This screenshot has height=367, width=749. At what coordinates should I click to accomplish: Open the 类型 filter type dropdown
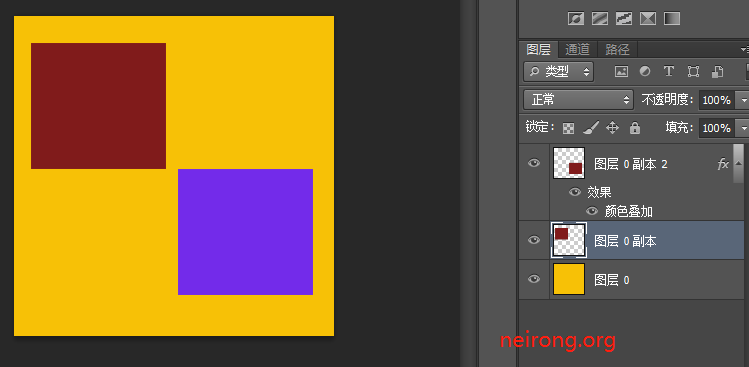pyautogui.click(x=558, y=72)
